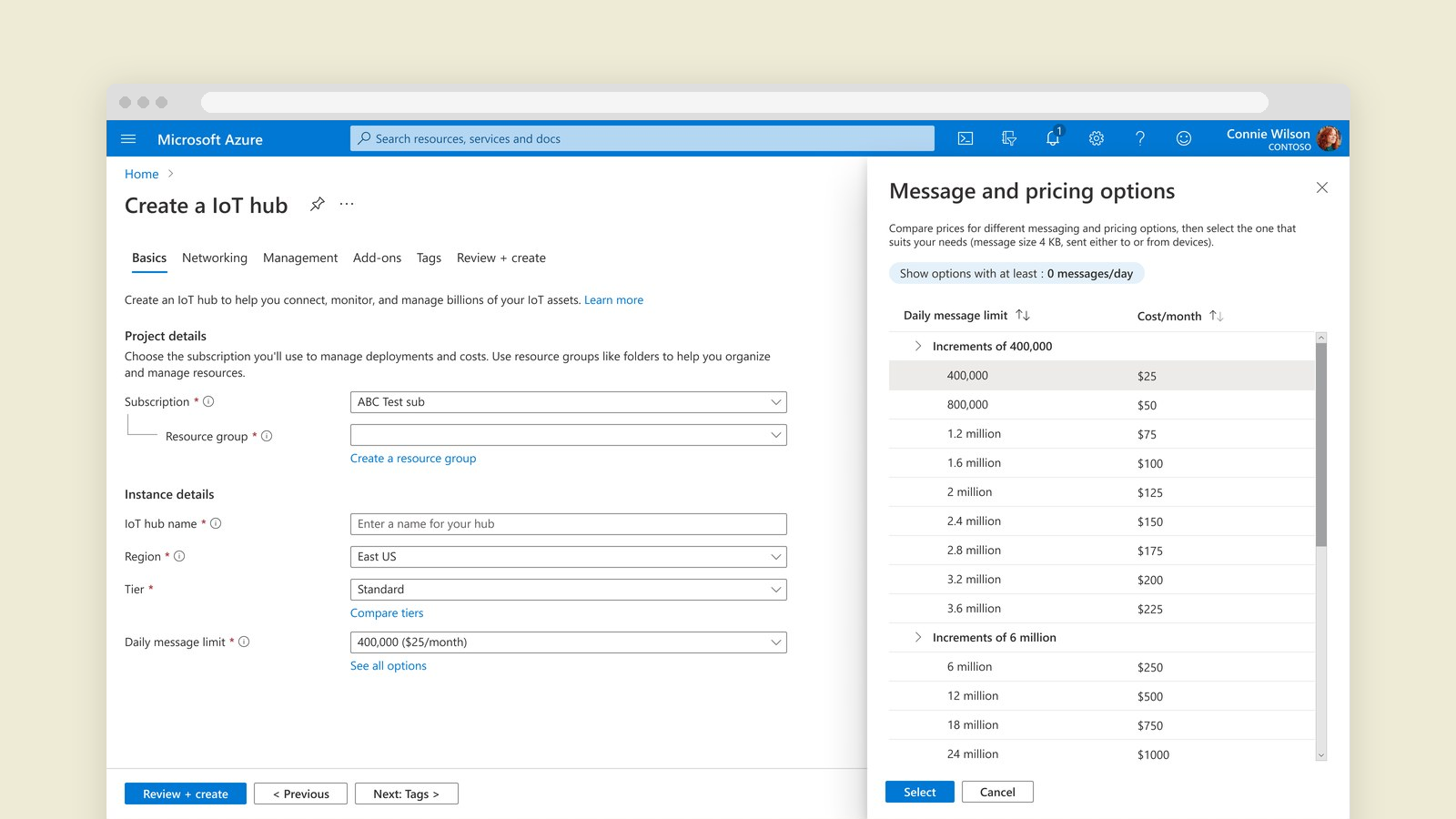Show info tooltip for IoT hub name
The image size is (1456, 819).
(x=216, y=523)
